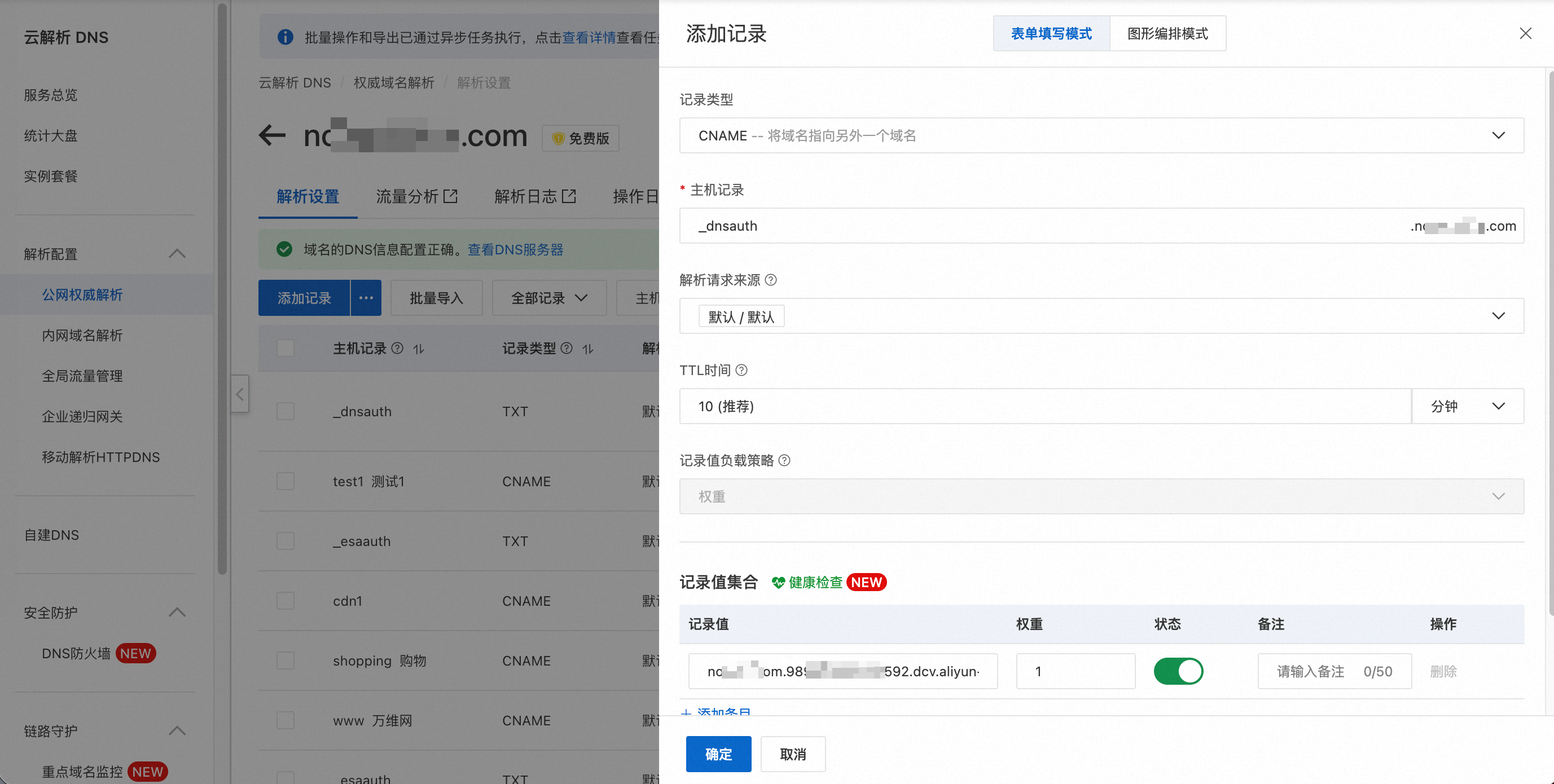Click the 权重 weight value field

[x=1075, y=671]
